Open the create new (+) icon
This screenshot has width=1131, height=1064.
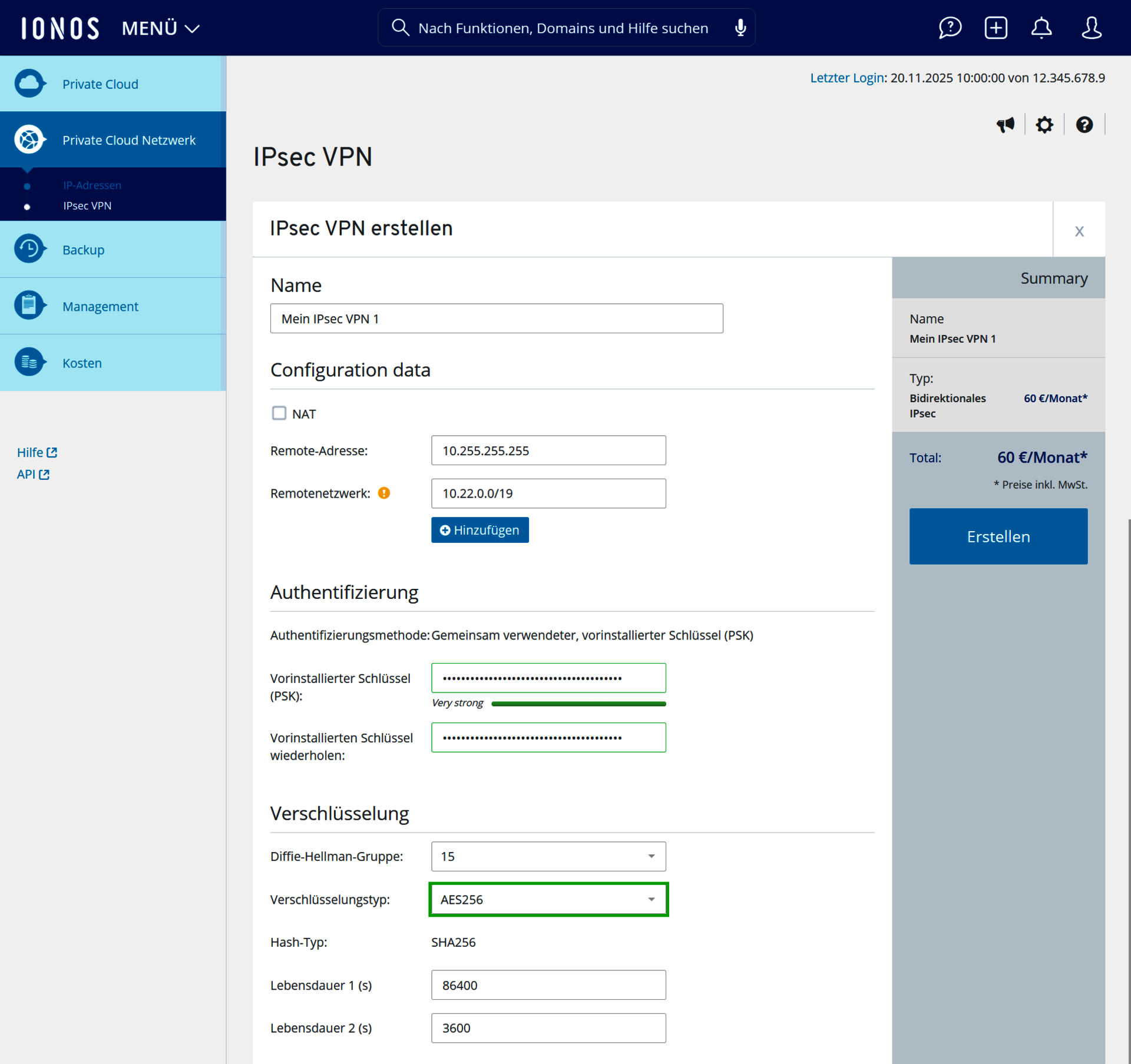pyautogui.click(x=996, y=28)
